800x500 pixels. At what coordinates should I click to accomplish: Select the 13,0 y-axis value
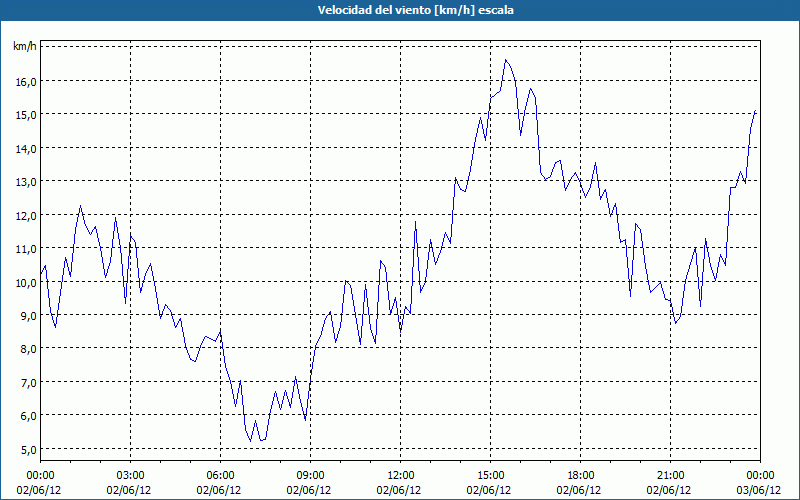coord(25,182)
